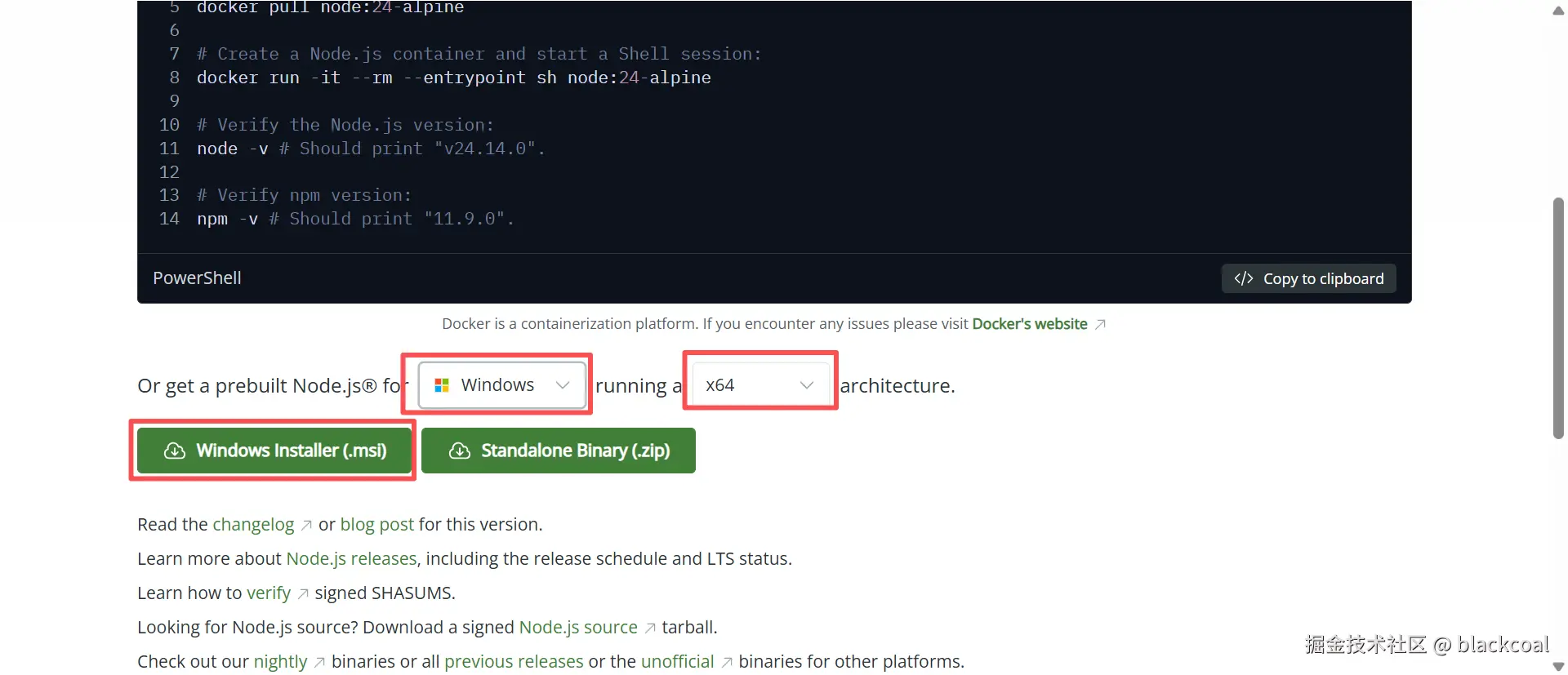Click the cloud download icon on the .msi button
Image resolution: width=1568 pixels, height=675 pixels.
(x=175, y=451)
